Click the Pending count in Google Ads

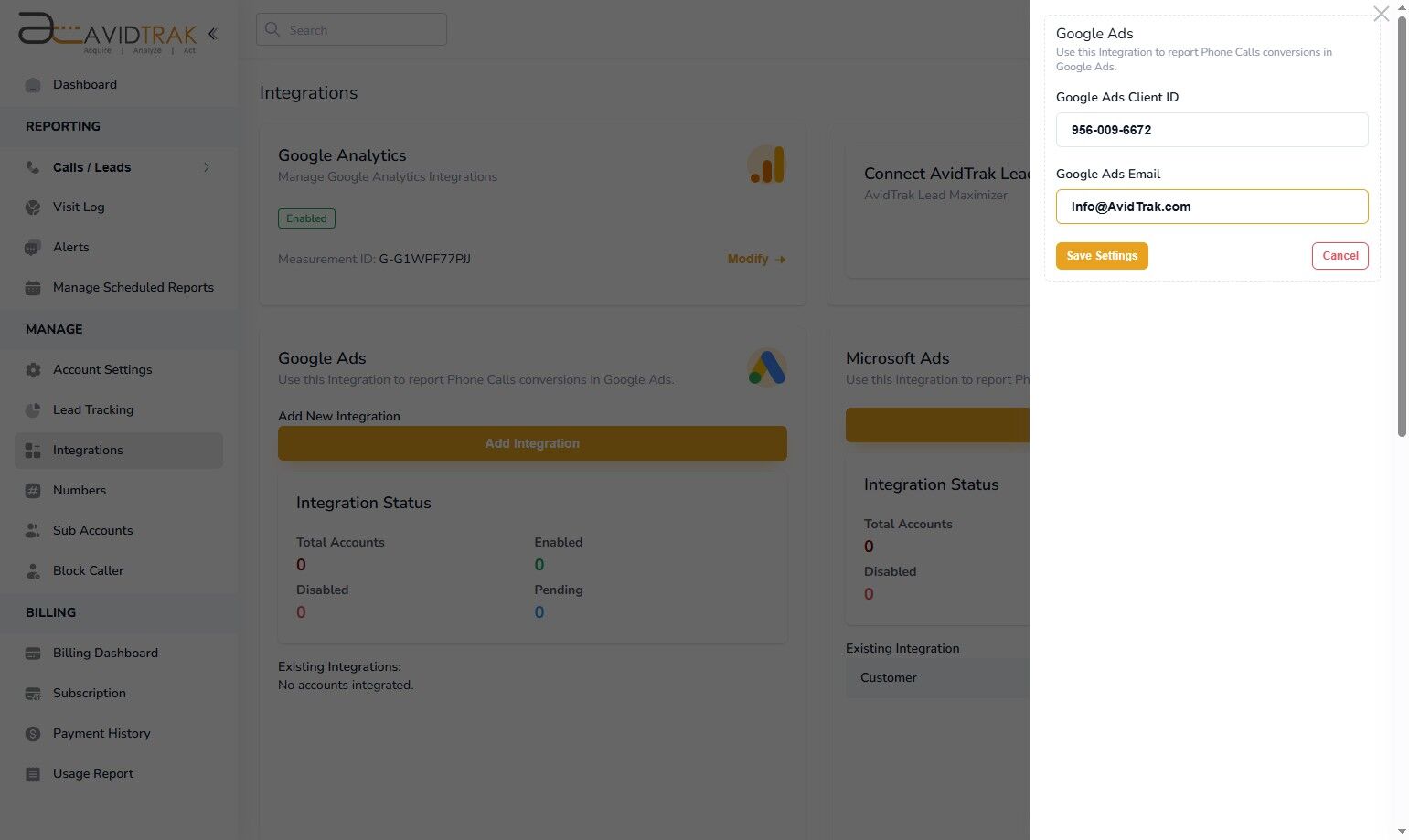click(539, 612)
